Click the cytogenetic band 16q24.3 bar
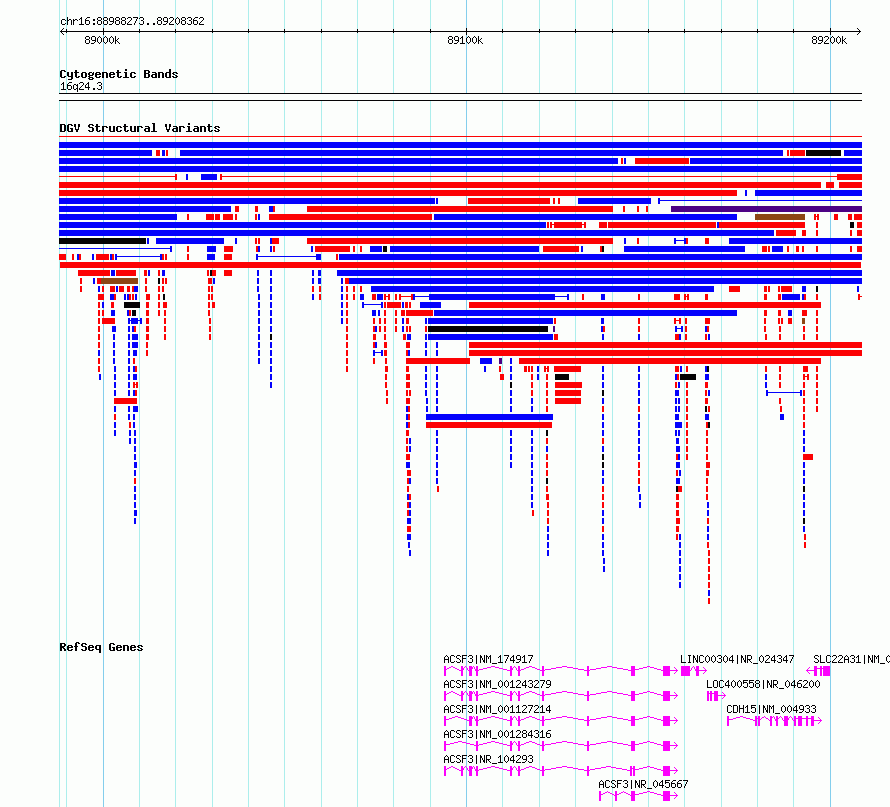 (x=460, y=97)
